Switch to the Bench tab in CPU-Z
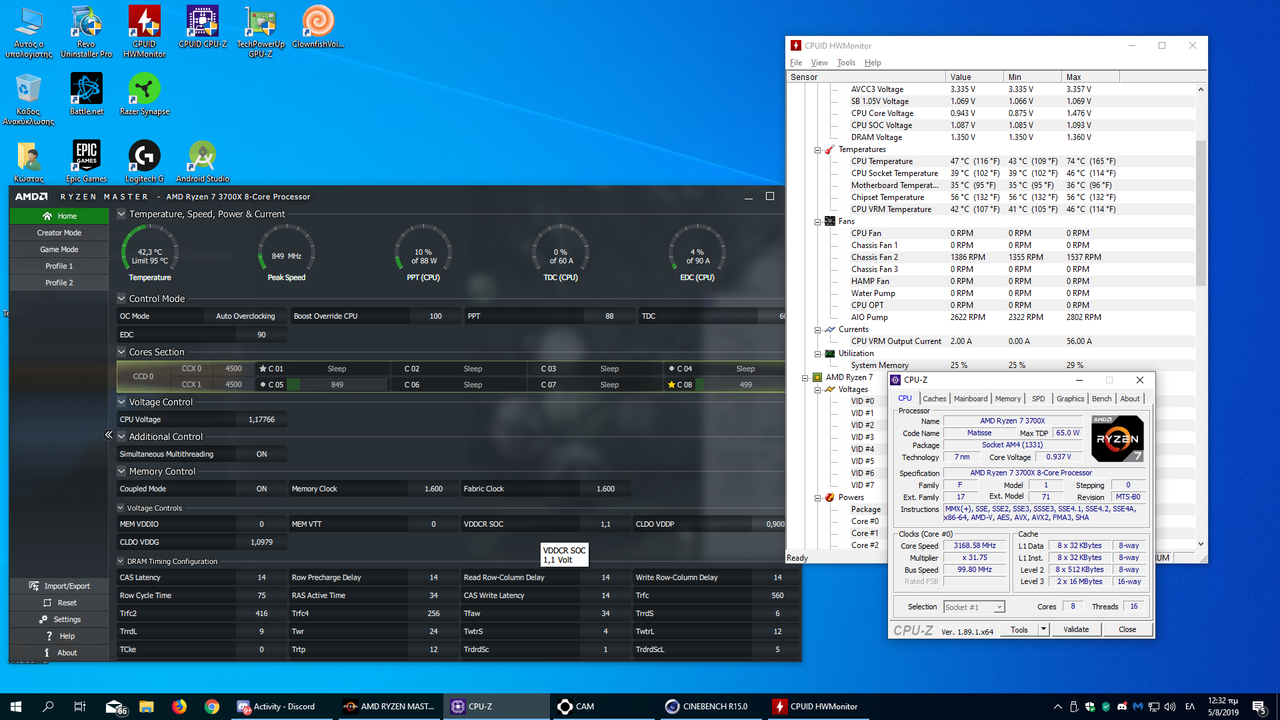This screenshot has height=720, width=1280. point(1101,398)
